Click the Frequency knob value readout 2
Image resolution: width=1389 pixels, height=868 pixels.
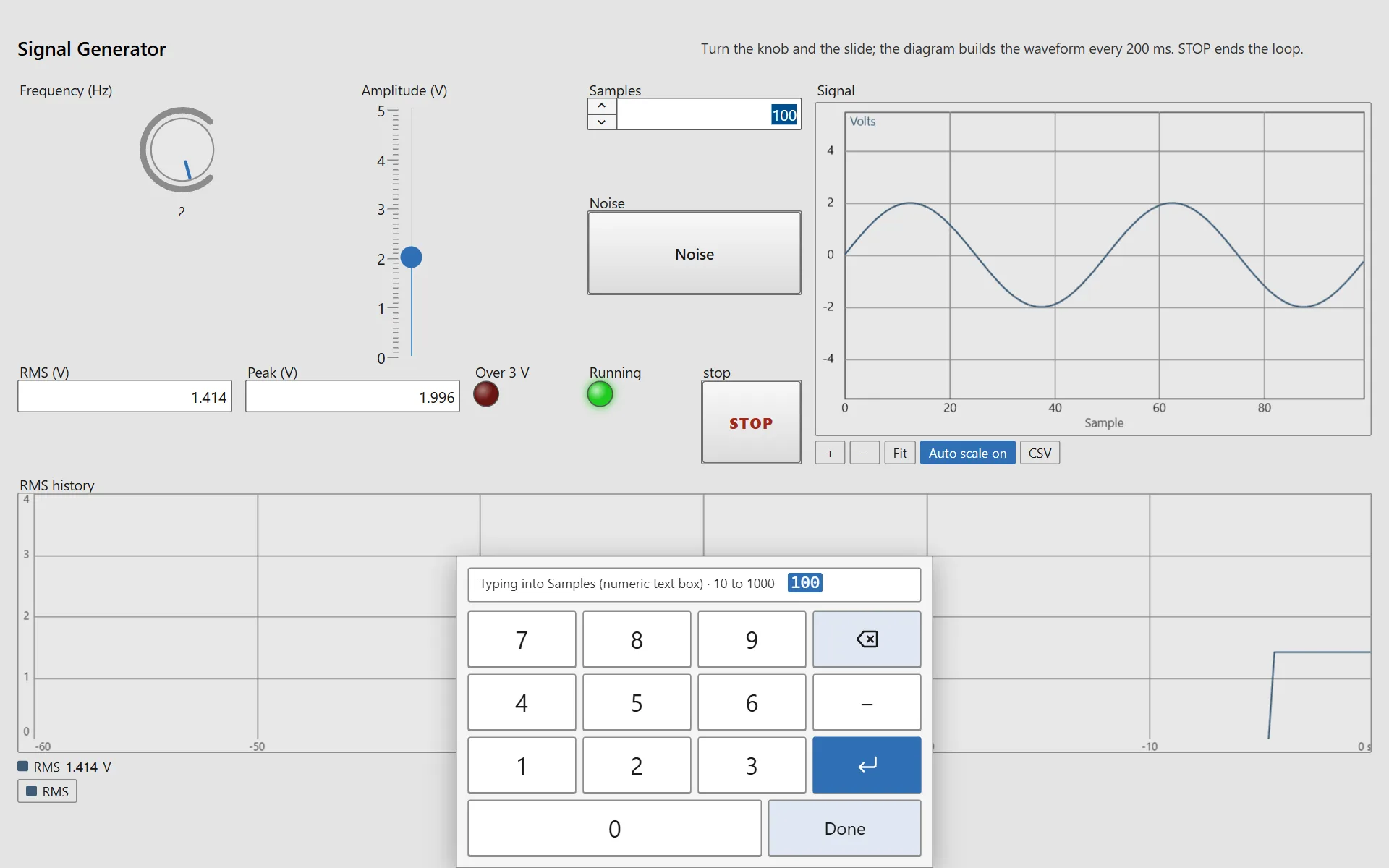tap(182, 212)
